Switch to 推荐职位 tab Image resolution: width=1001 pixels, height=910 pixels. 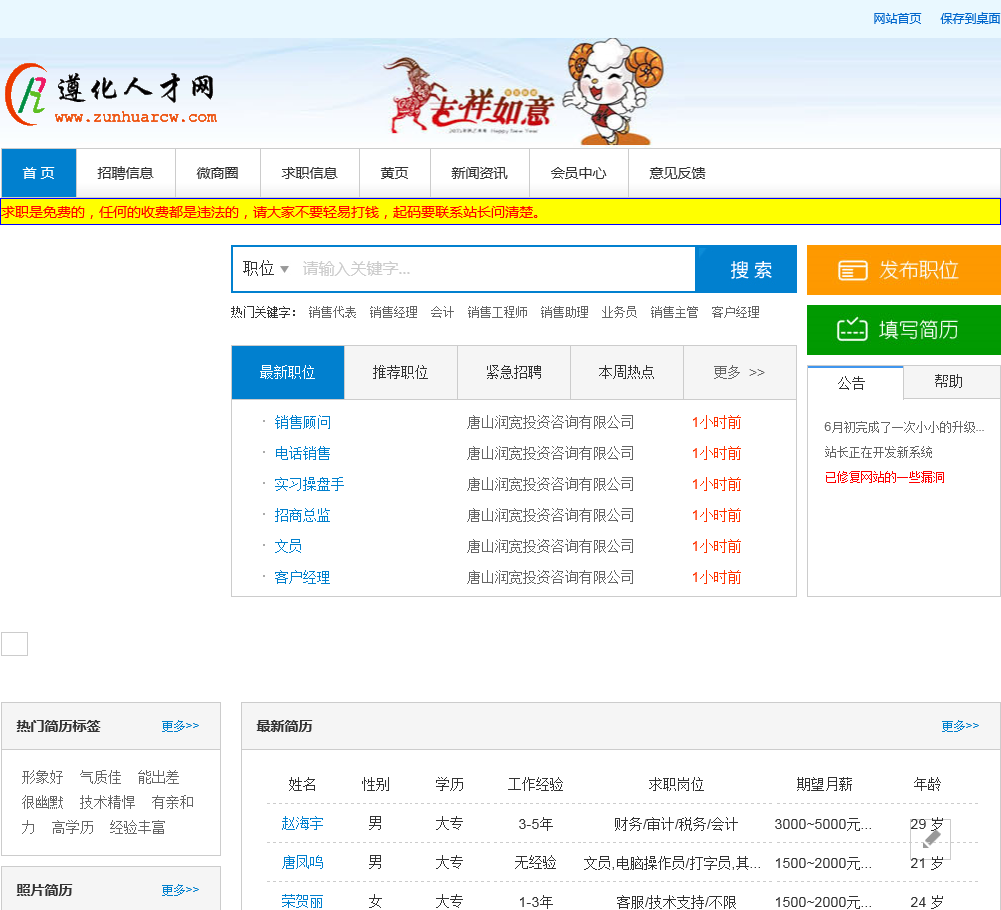coord(401,372)
